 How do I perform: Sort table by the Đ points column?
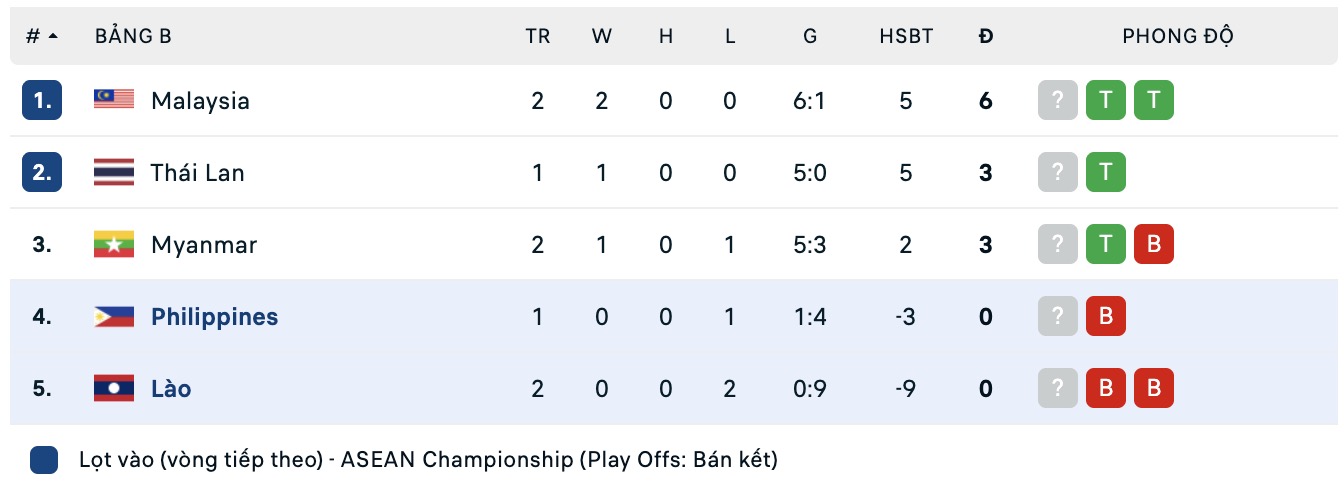(x=986, y=36)
